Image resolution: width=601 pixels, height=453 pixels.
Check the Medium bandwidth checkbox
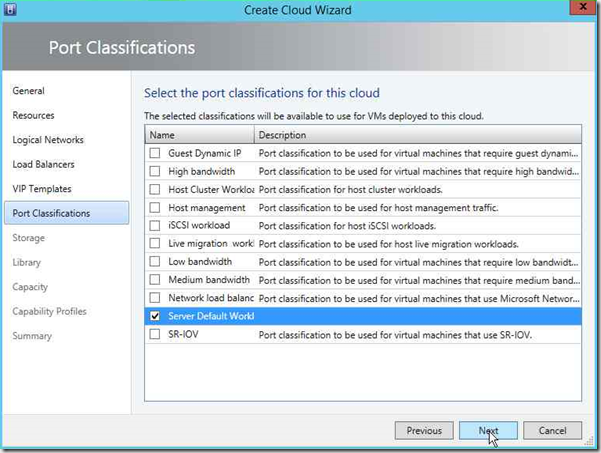pos(155,280)
